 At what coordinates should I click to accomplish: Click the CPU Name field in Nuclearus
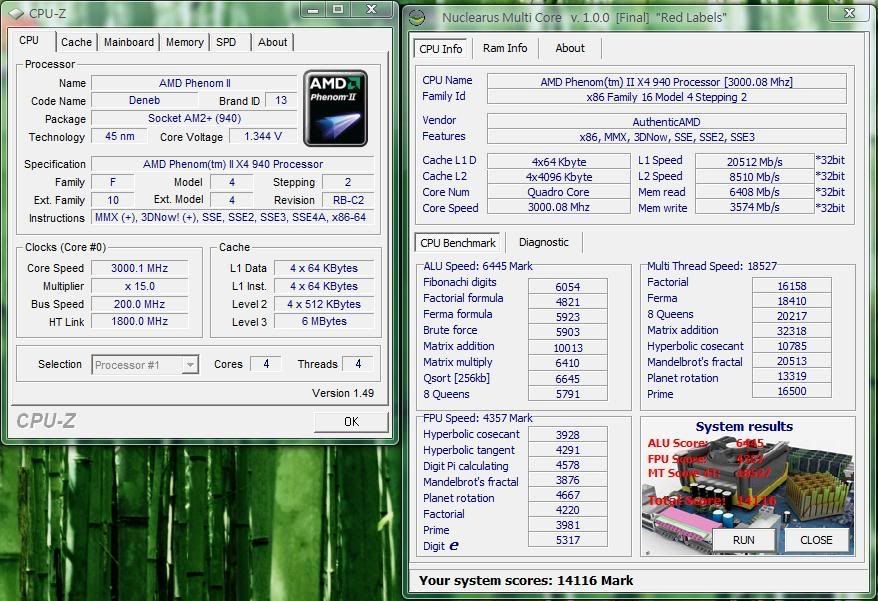point(666,82)
